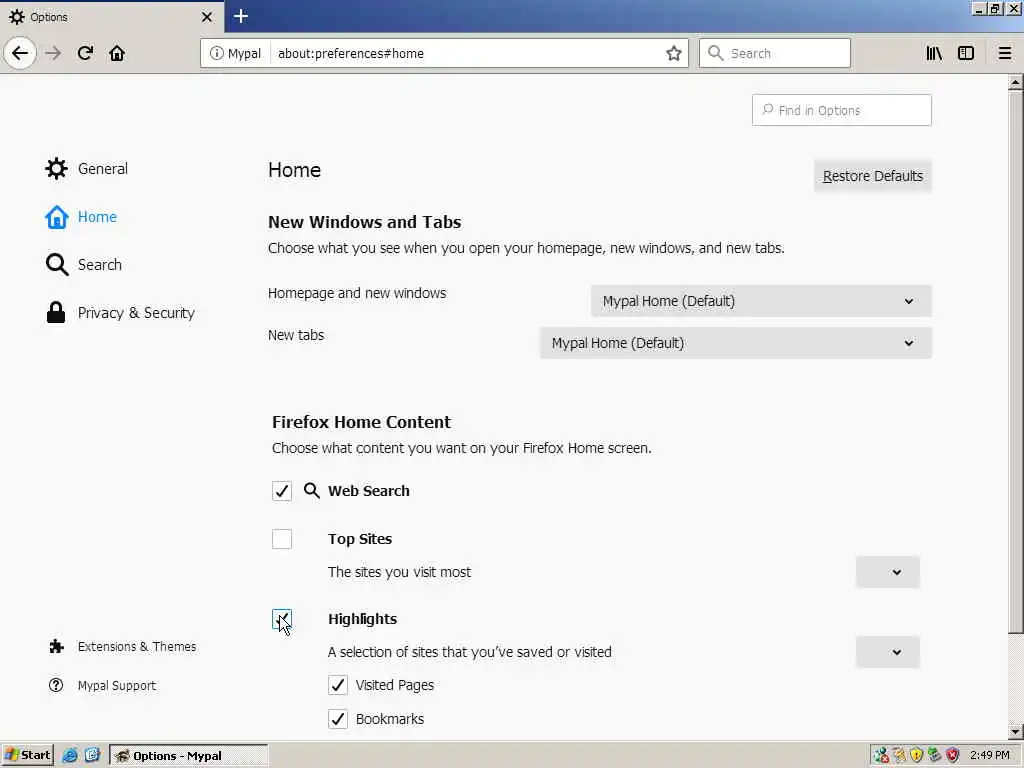Enable the Top Sites checkbox
Screen dimensions: 1024x768
pos(282,539)
